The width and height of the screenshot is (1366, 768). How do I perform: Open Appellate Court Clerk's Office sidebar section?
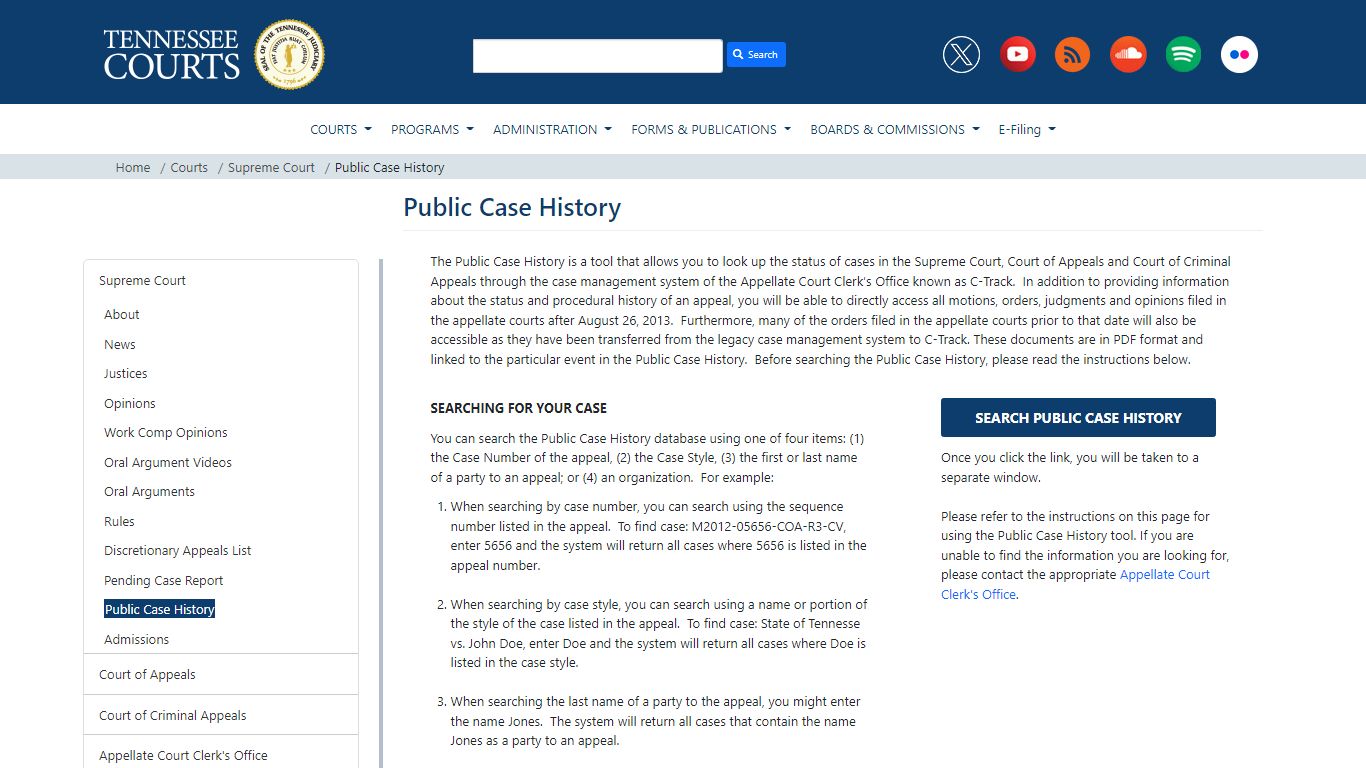point(183,755)
